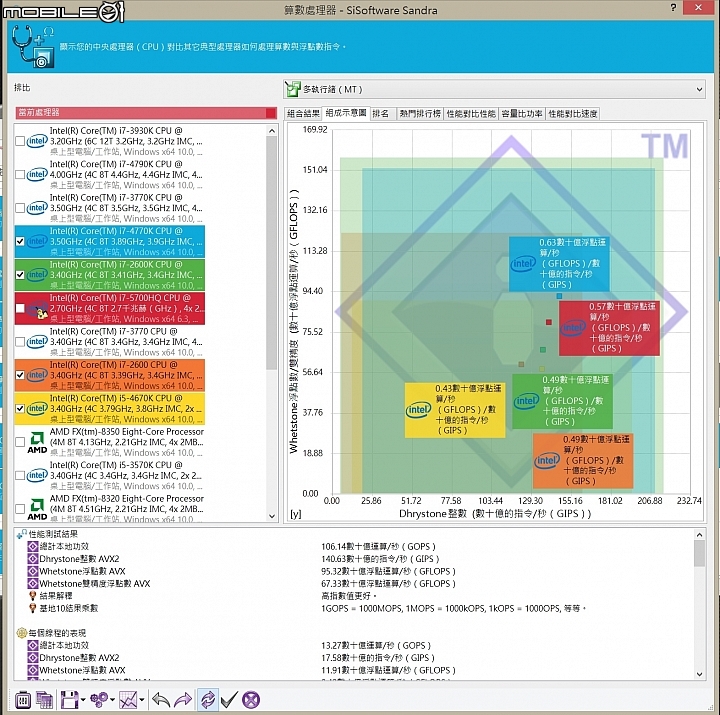Uncheck the Core i5-4670K checkbox
Viewport: 720px width, 715px height.
coord(20,408)
